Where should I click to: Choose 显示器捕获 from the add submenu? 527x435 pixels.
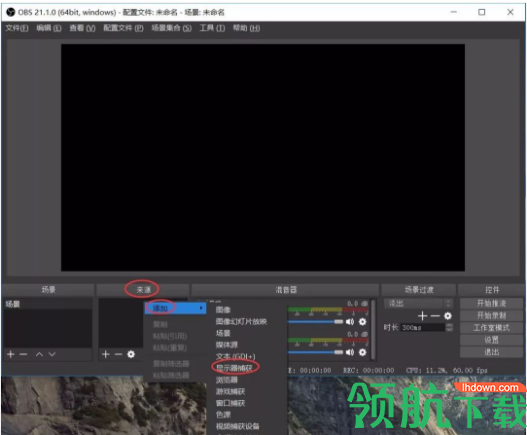(234, 368)
